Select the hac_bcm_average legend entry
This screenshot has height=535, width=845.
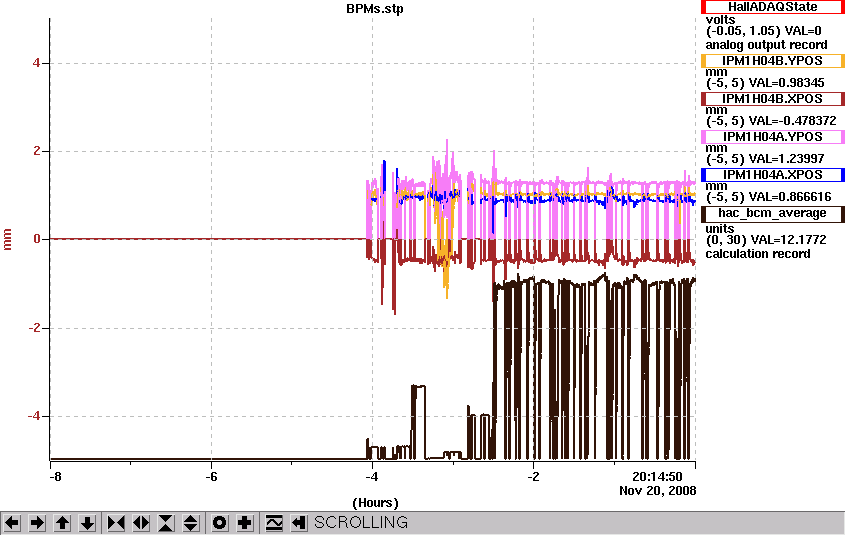coord(773,213)
